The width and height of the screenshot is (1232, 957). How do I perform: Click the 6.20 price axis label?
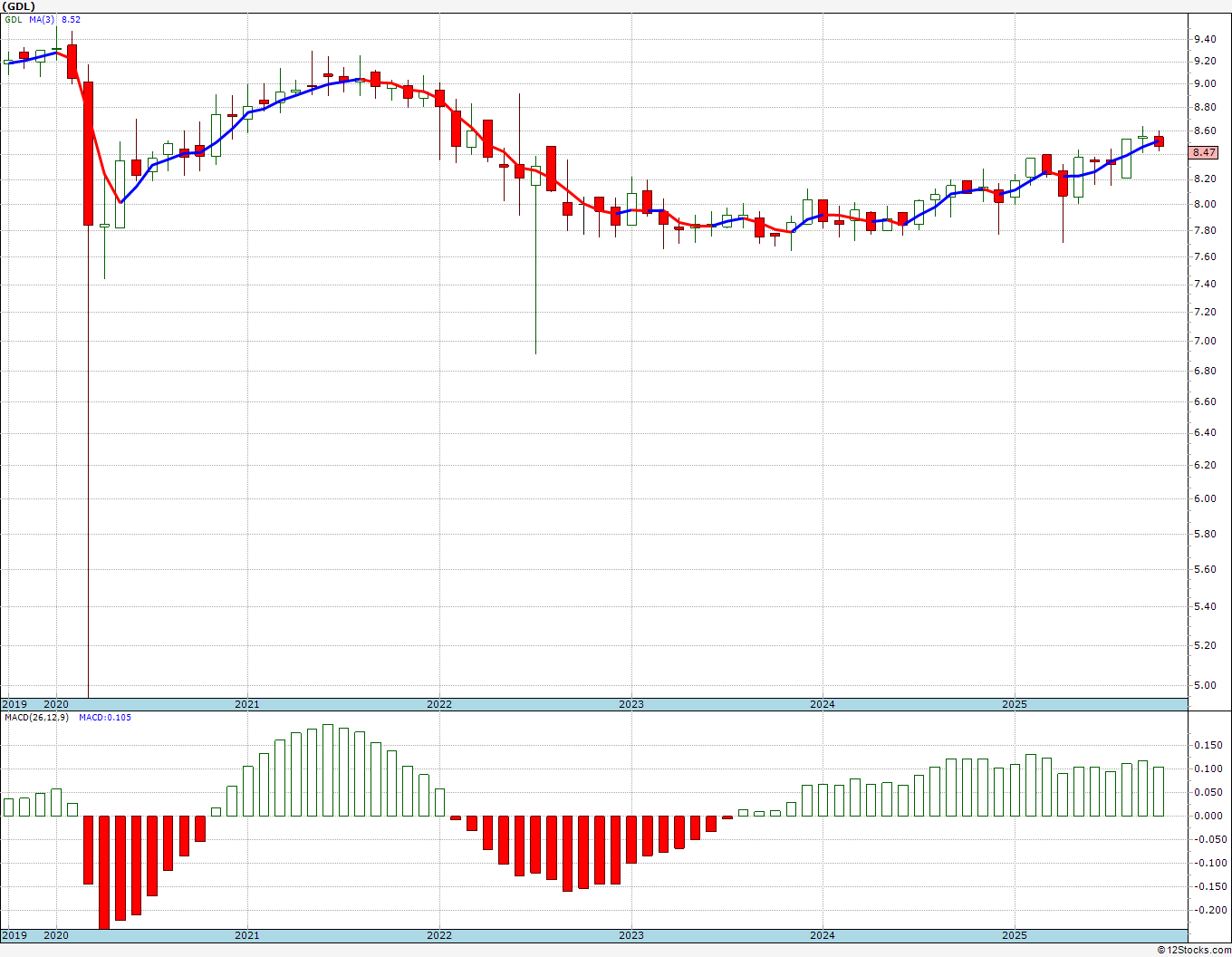point(1205,465)
